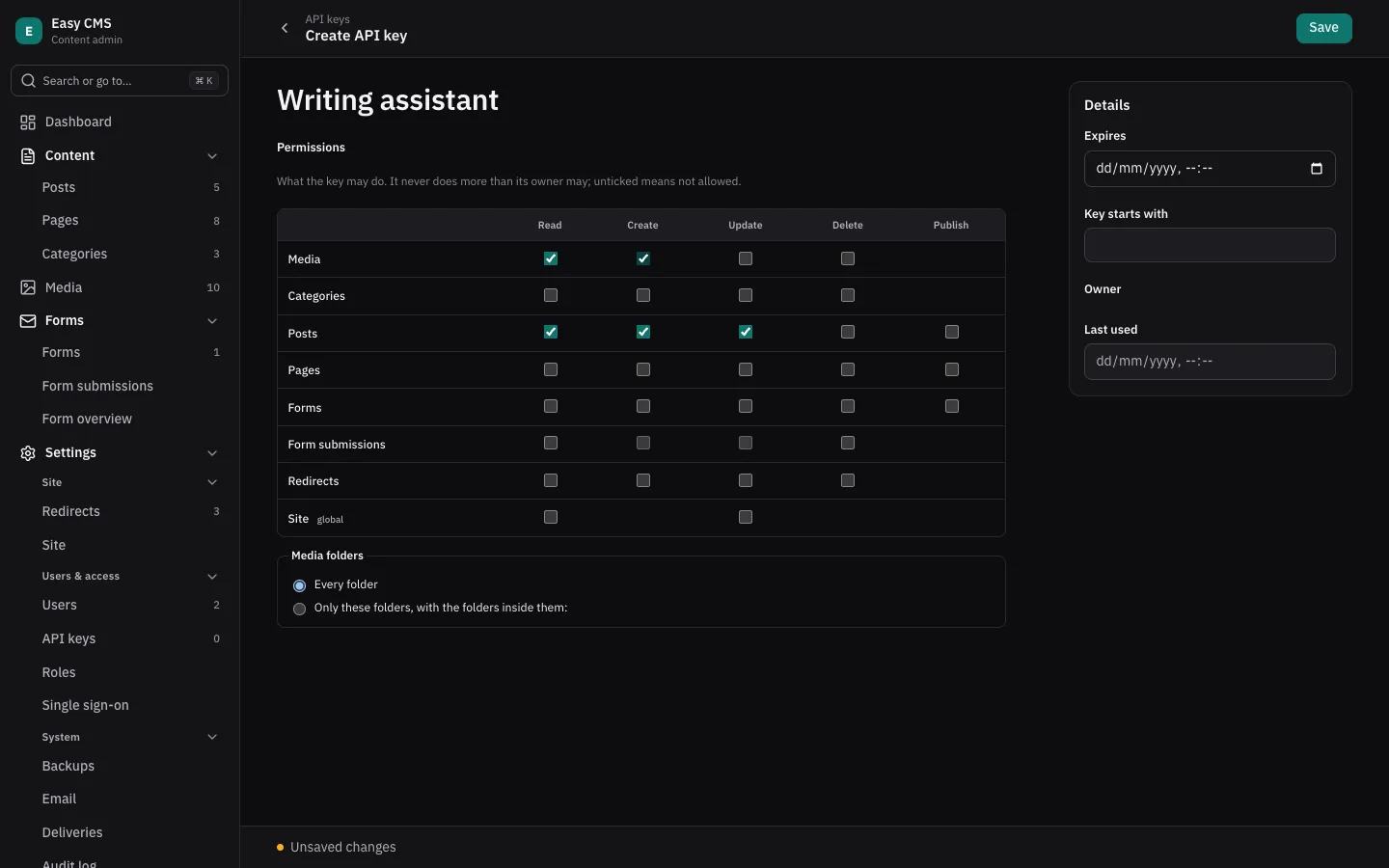Click the Media image icon in sidebar
1389x868 pixels.
point(28,287)
